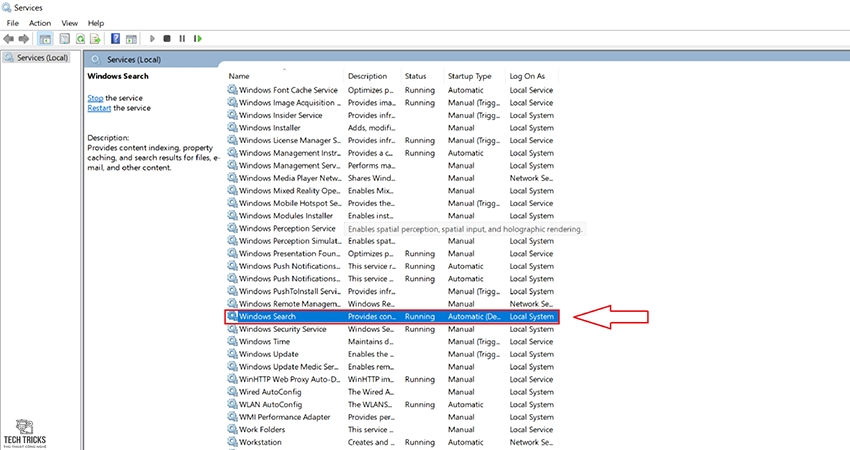Click gear icon beside Wired AutoConfig

(x=233, y=392)
